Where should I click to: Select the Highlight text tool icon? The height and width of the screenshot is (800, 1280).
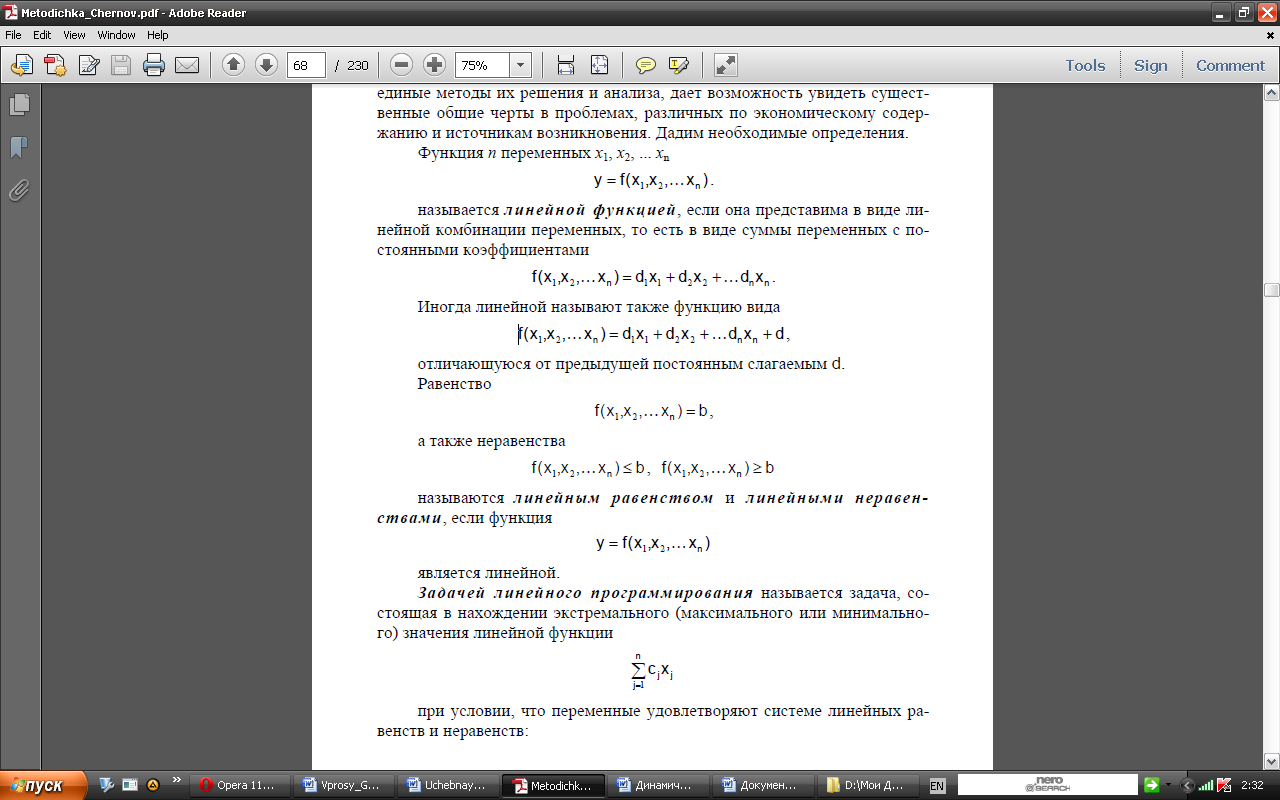pos(679,65)
